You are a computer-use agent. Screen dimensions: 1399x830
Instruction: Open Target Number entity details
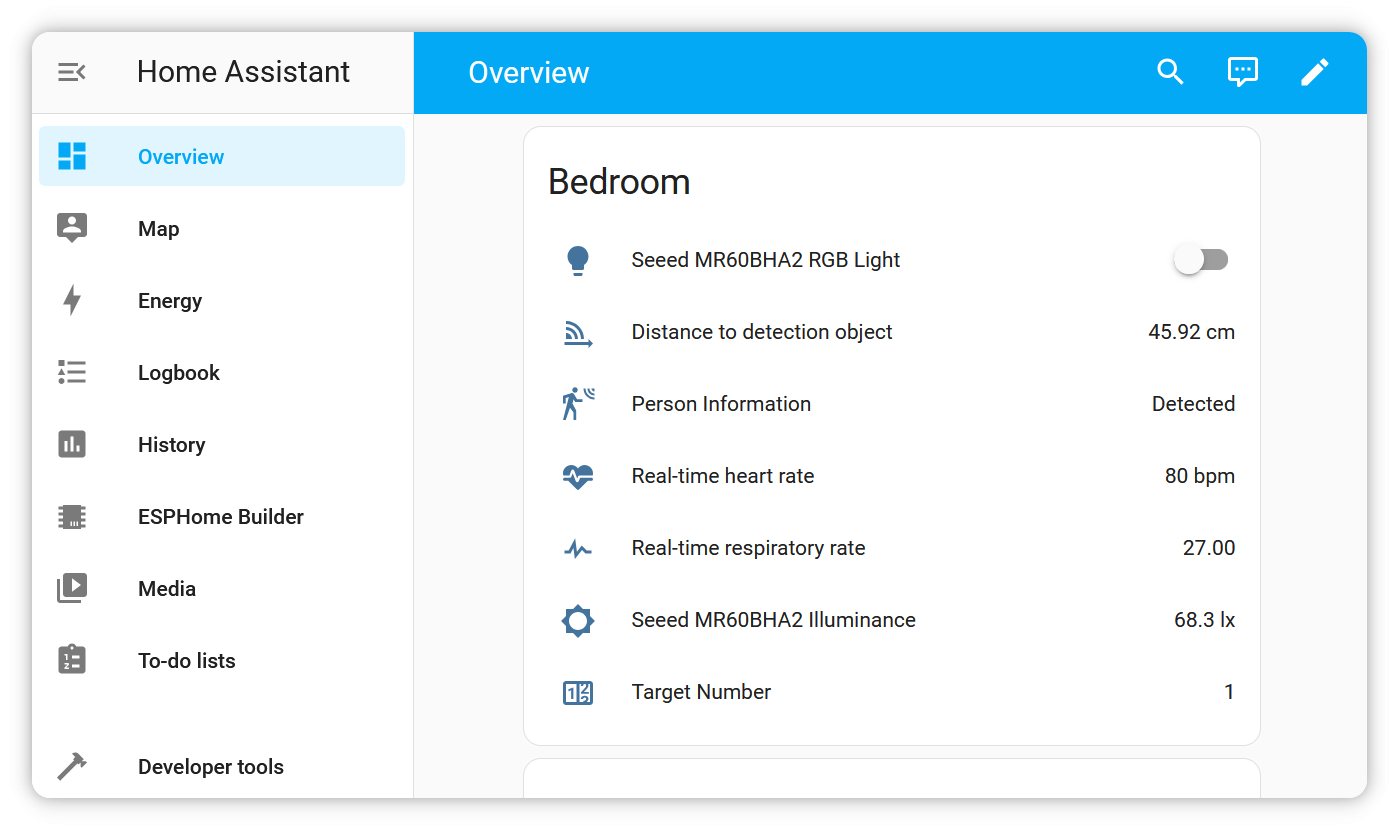click(892, 692)
